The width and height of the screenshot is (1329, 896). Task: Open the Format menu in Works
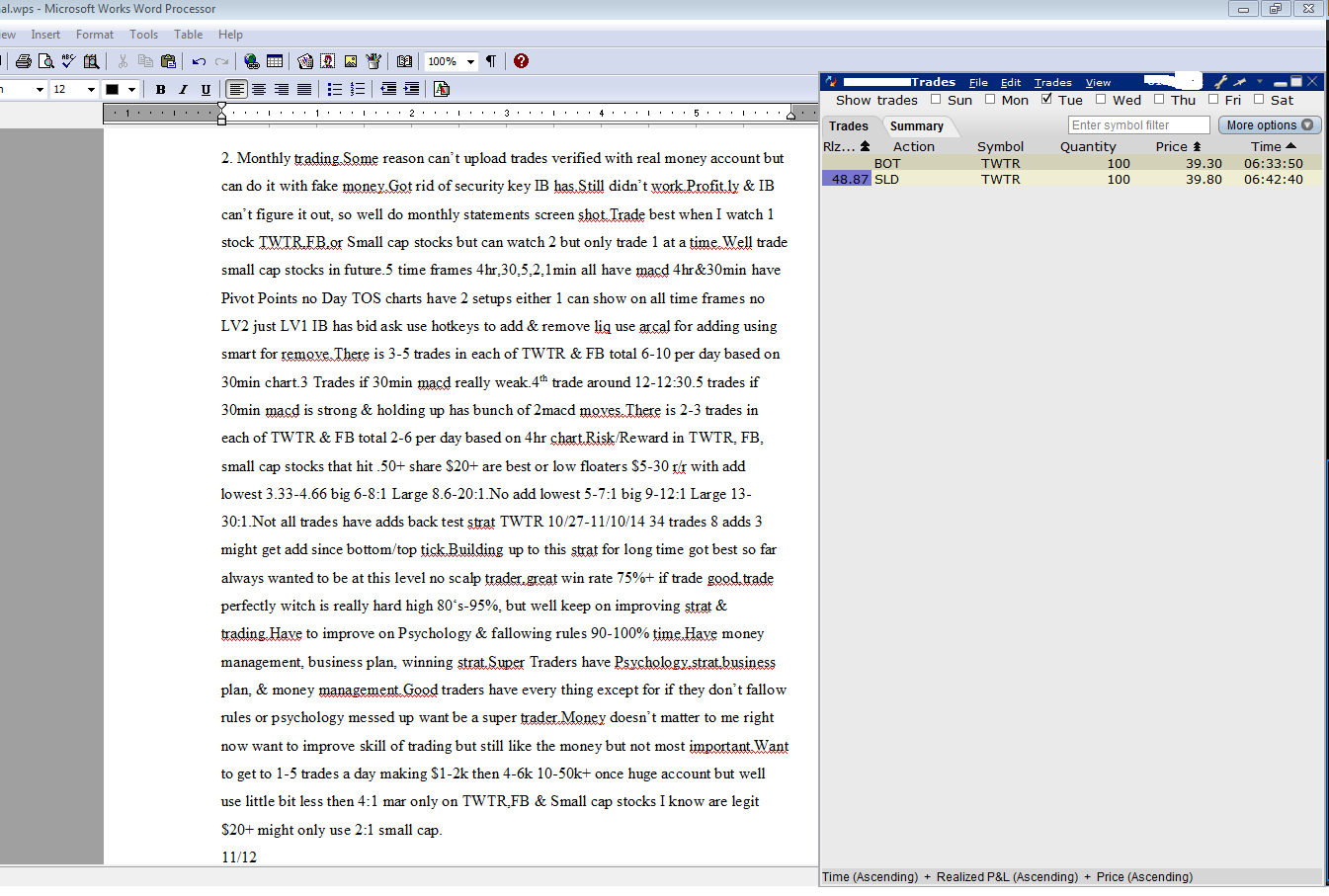pos(95,35)
